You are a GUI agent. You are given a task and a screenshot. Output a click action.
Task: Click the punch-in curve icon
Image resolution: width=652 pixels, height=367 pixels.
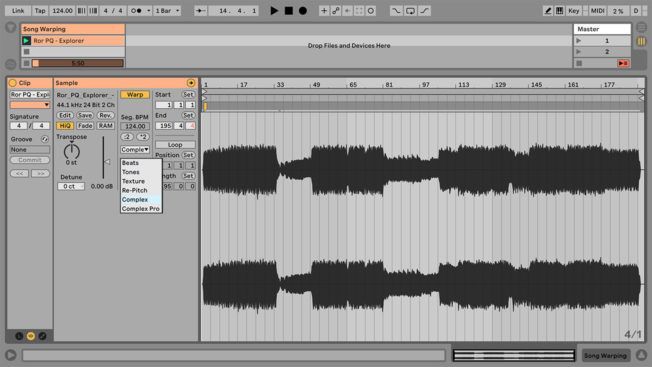coord(396,11)
